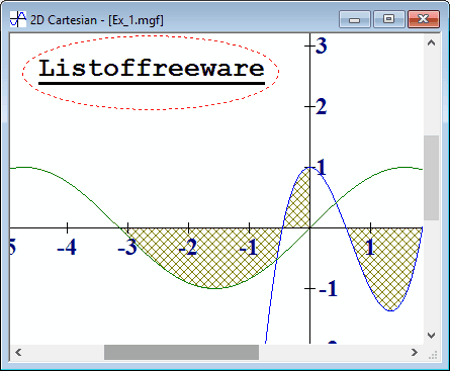The image size is (450, 371).
Task: Click the y-axis label 3
Action: point(321,46)
